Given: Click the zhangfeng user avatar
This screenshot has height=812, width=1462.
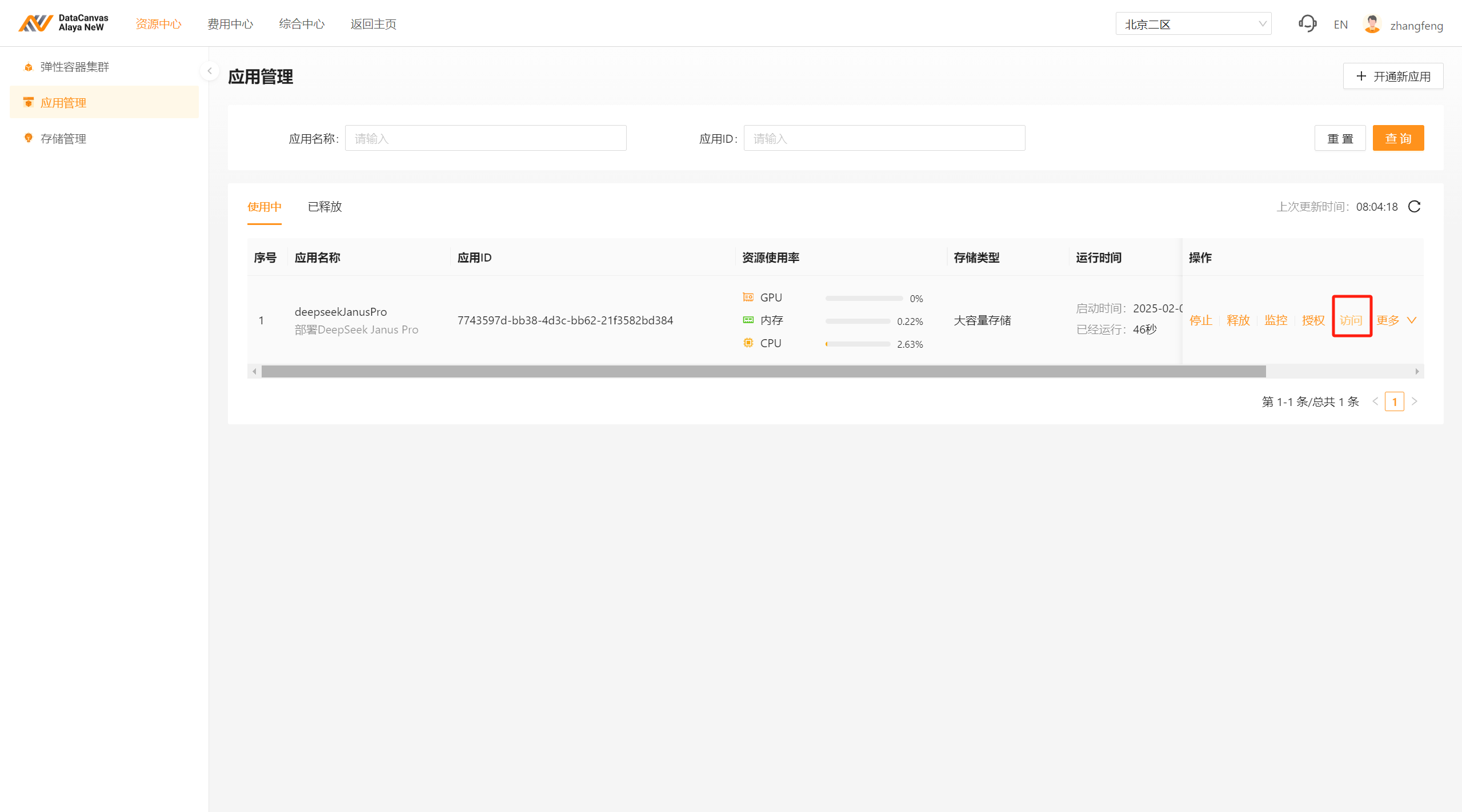Looking at the screenshot, I should 1372,25.
